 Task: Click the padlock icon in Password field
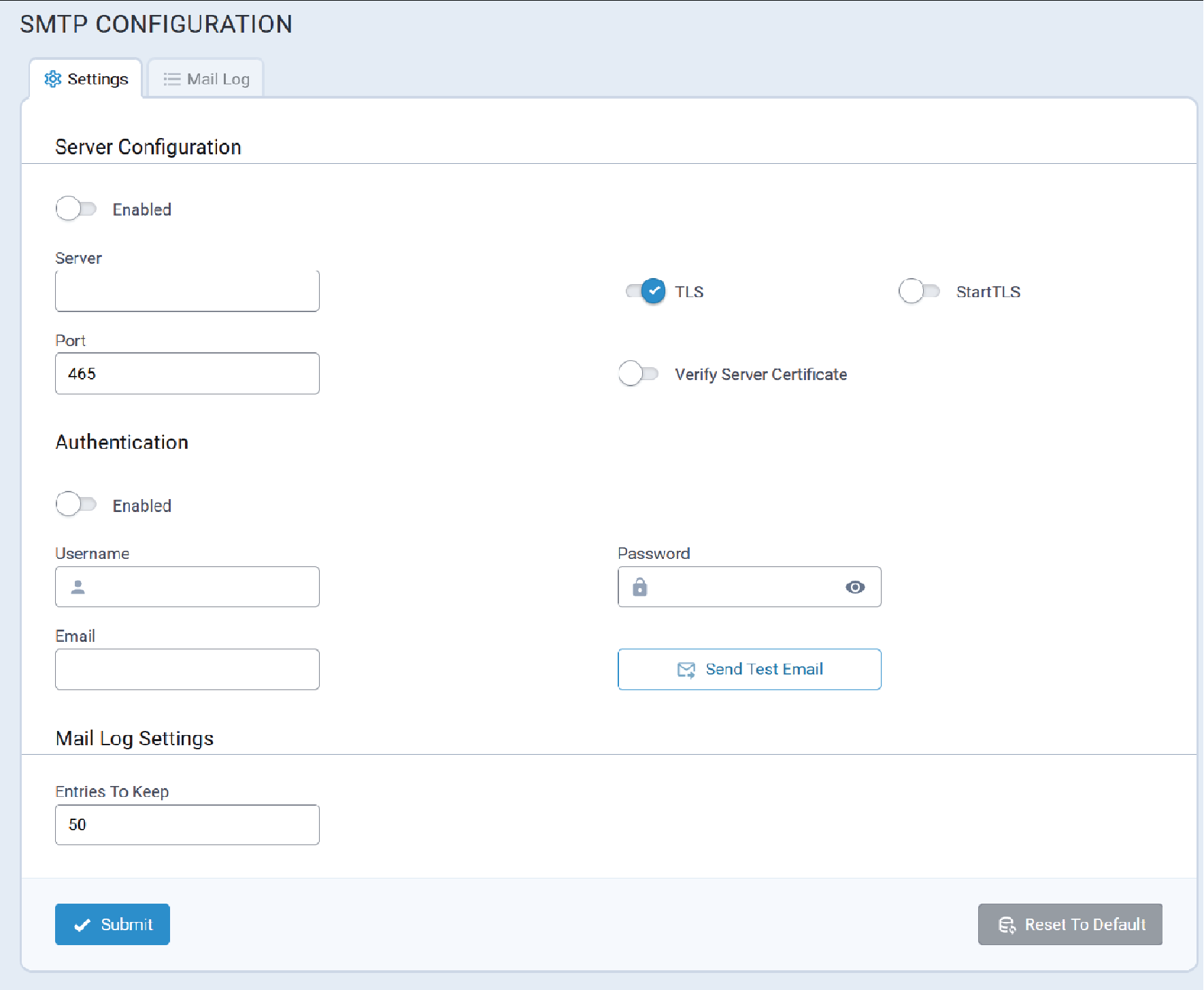639,587
